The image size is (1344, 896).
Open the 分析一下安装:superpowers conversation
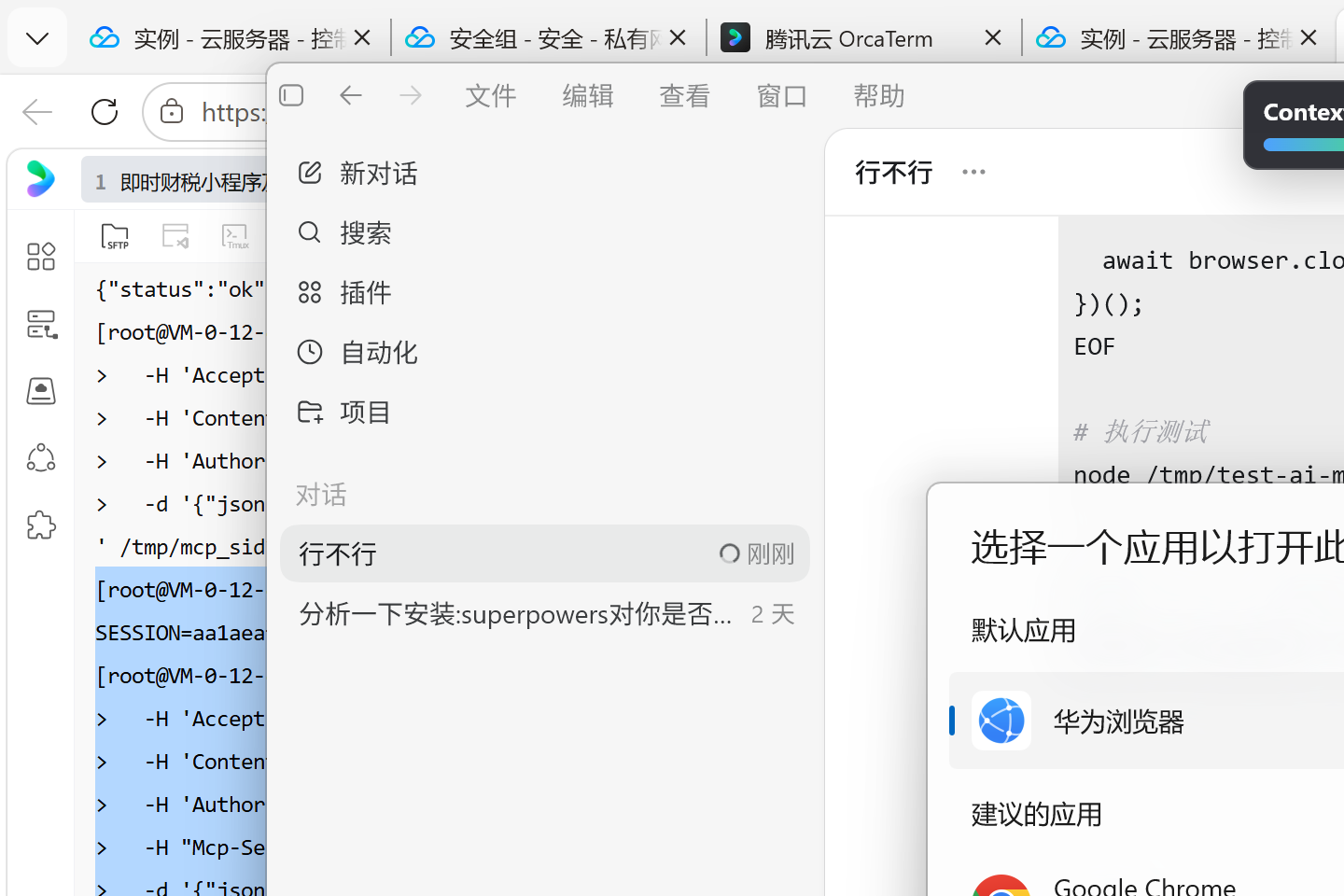[x=545, y=614]
